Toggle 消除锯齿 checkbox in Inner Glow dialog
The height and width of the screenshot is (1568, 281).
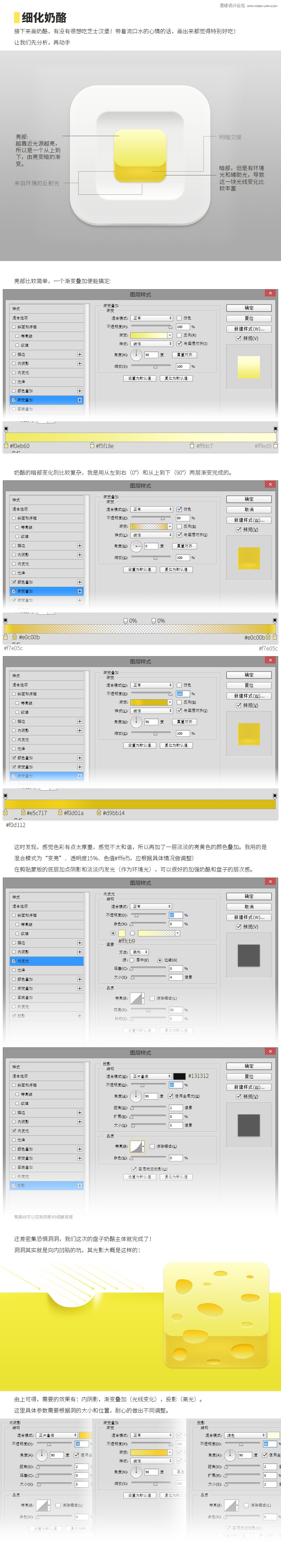pyautogui.click(x=152, y=998)
